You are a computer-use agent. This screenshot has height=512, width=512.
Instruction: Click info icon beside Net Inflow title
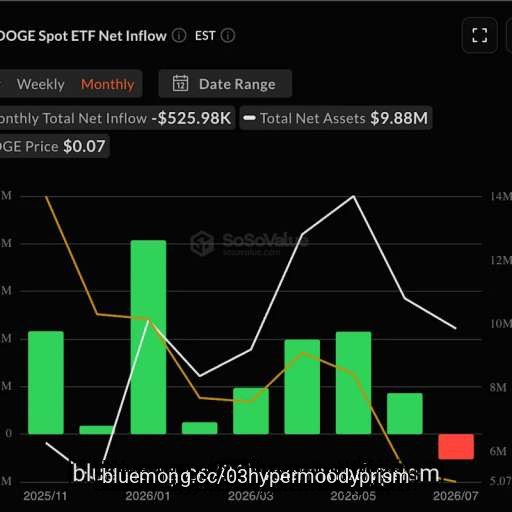[x=179, y=36]
